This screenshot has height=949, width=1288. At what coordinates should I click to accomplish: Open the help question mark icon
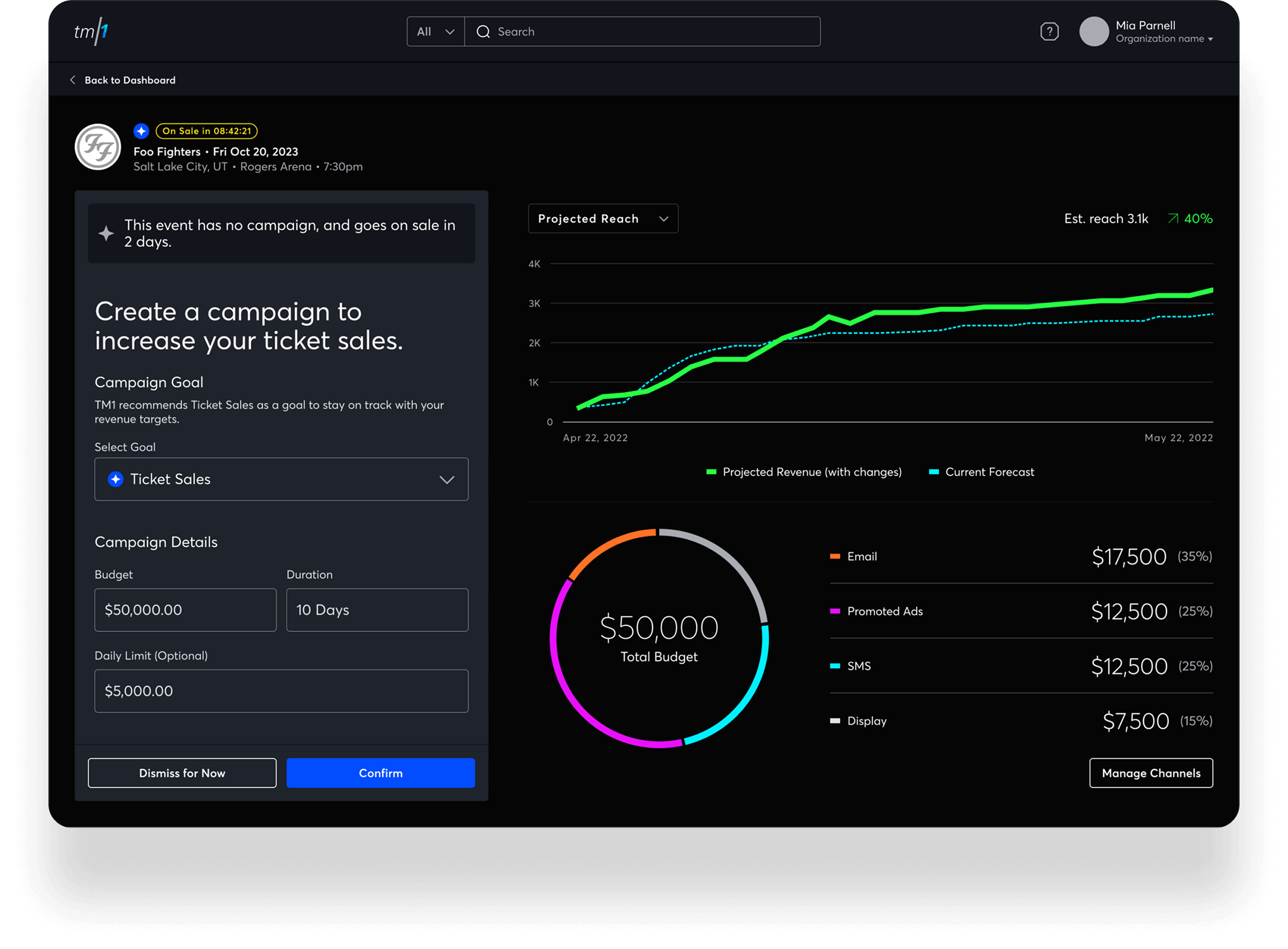pos(1049,31)
